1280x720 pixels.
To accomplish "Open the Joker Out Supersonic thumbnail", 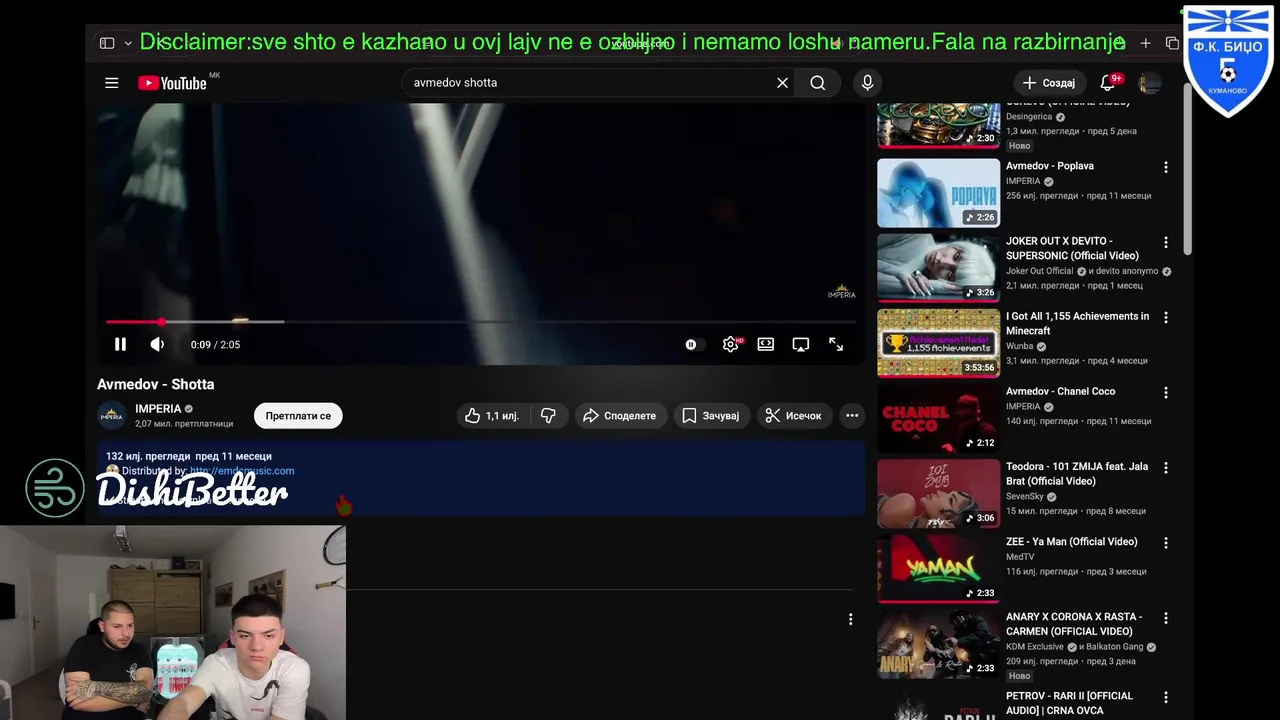I will tap(939, 268).
